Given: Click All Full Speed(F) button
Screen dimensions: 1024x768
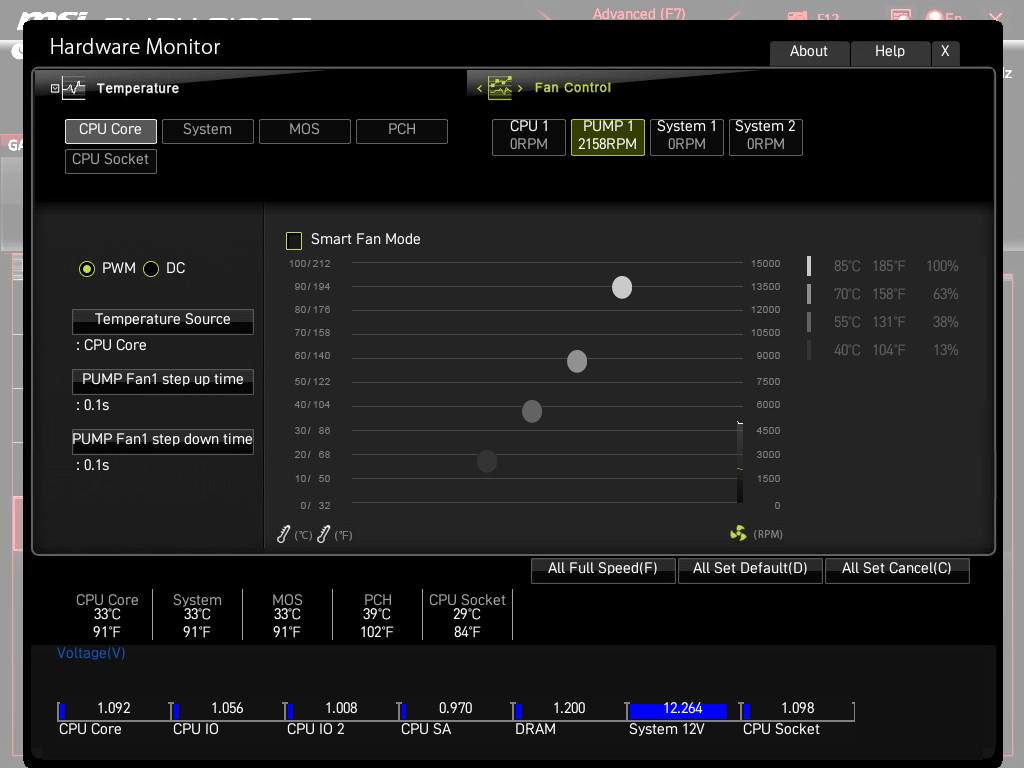Looking at the screenshot, I should coord(603,569).
